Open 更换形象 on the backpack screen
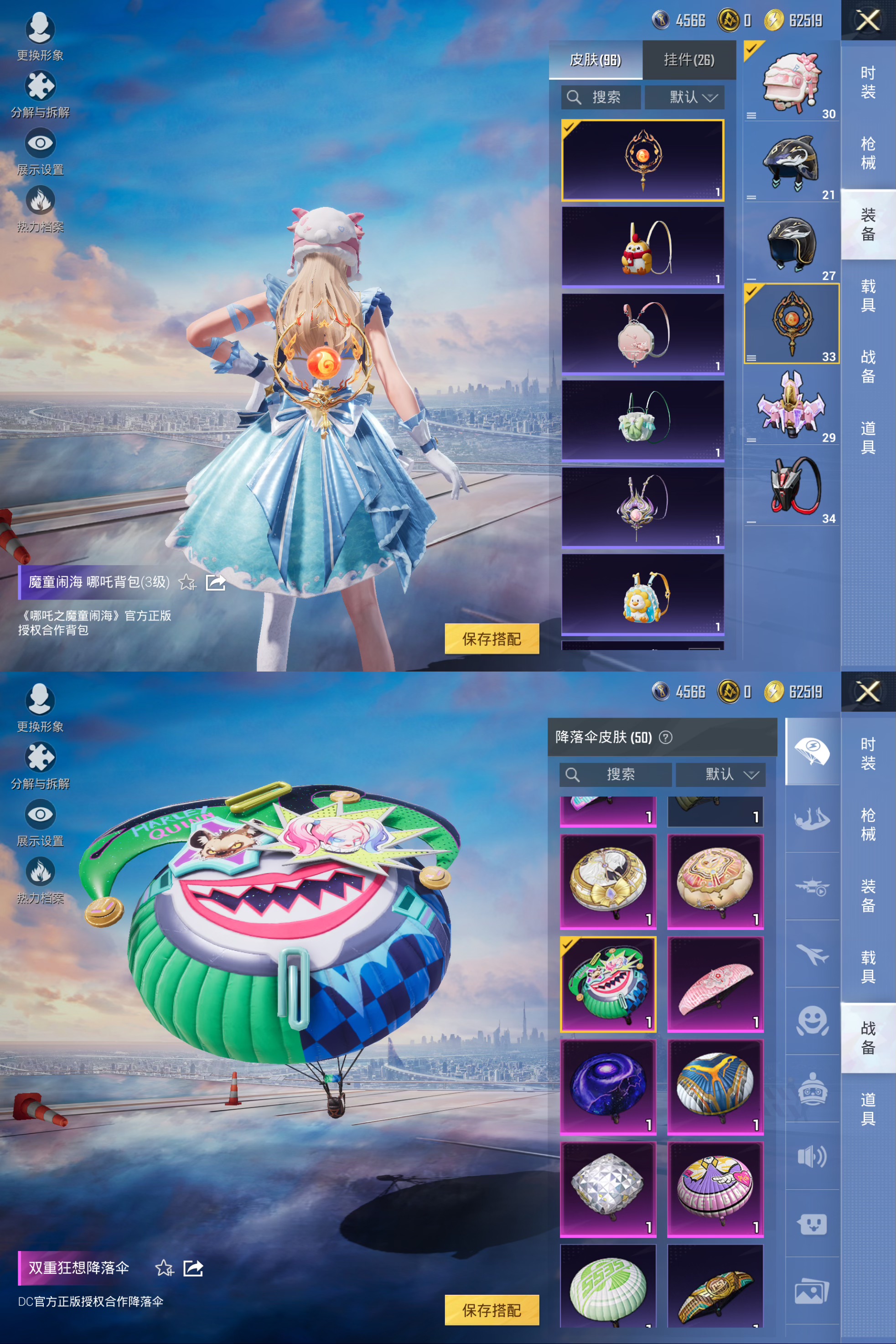The image size is (896, 1344). tap(40, 36)
